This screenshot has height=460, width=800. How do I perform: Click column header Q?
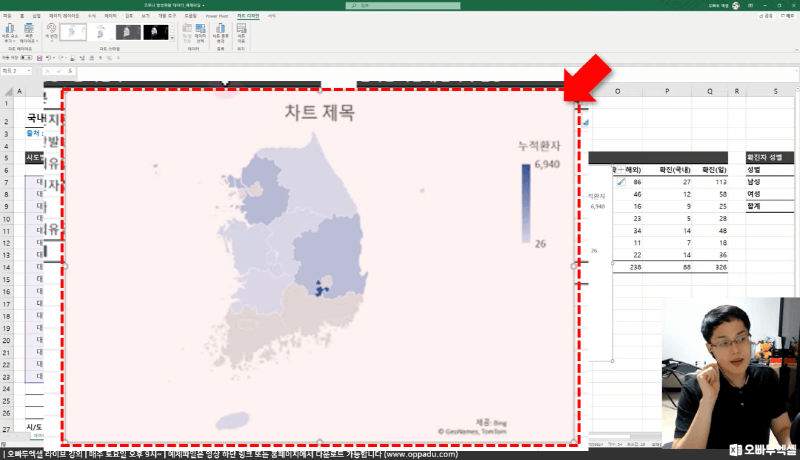(710, 92)
